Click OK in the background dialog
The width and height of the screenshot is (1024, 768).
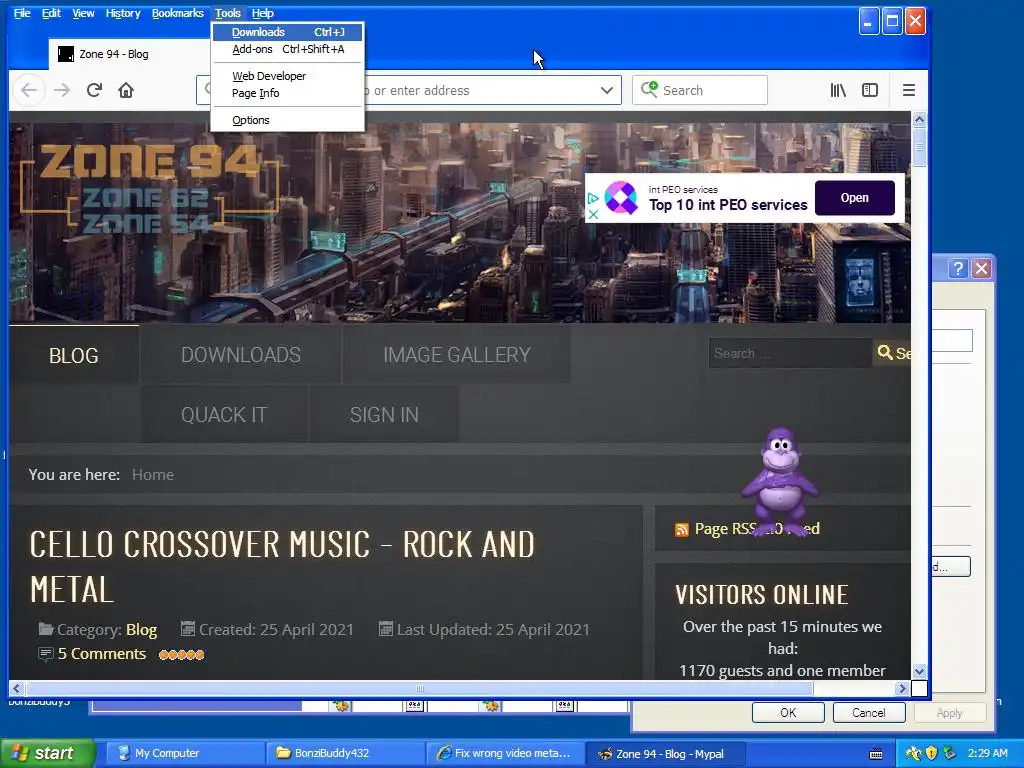point(788,712)
